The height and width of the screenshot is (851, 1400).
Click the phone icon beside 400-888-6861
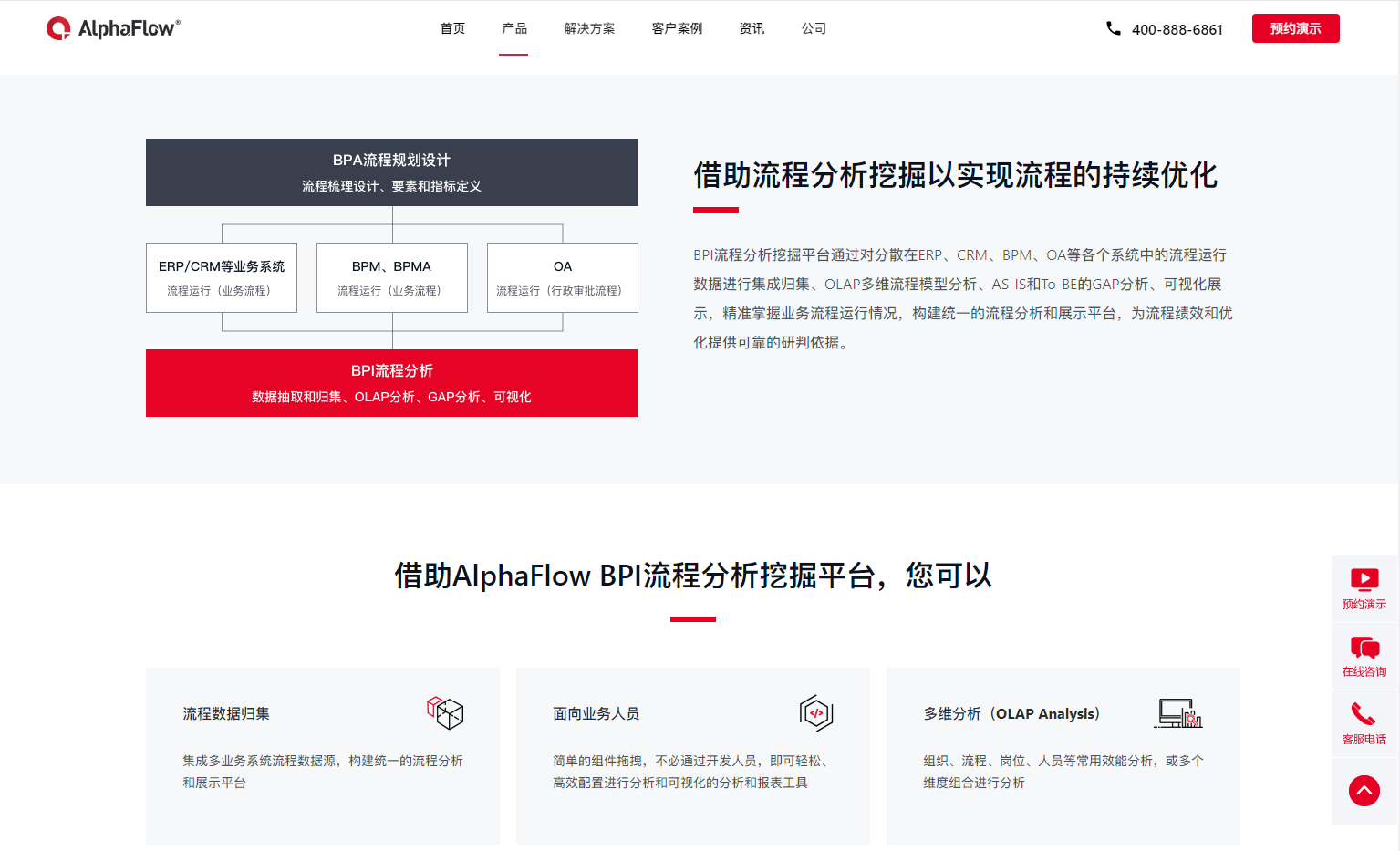coord(1114,28)
